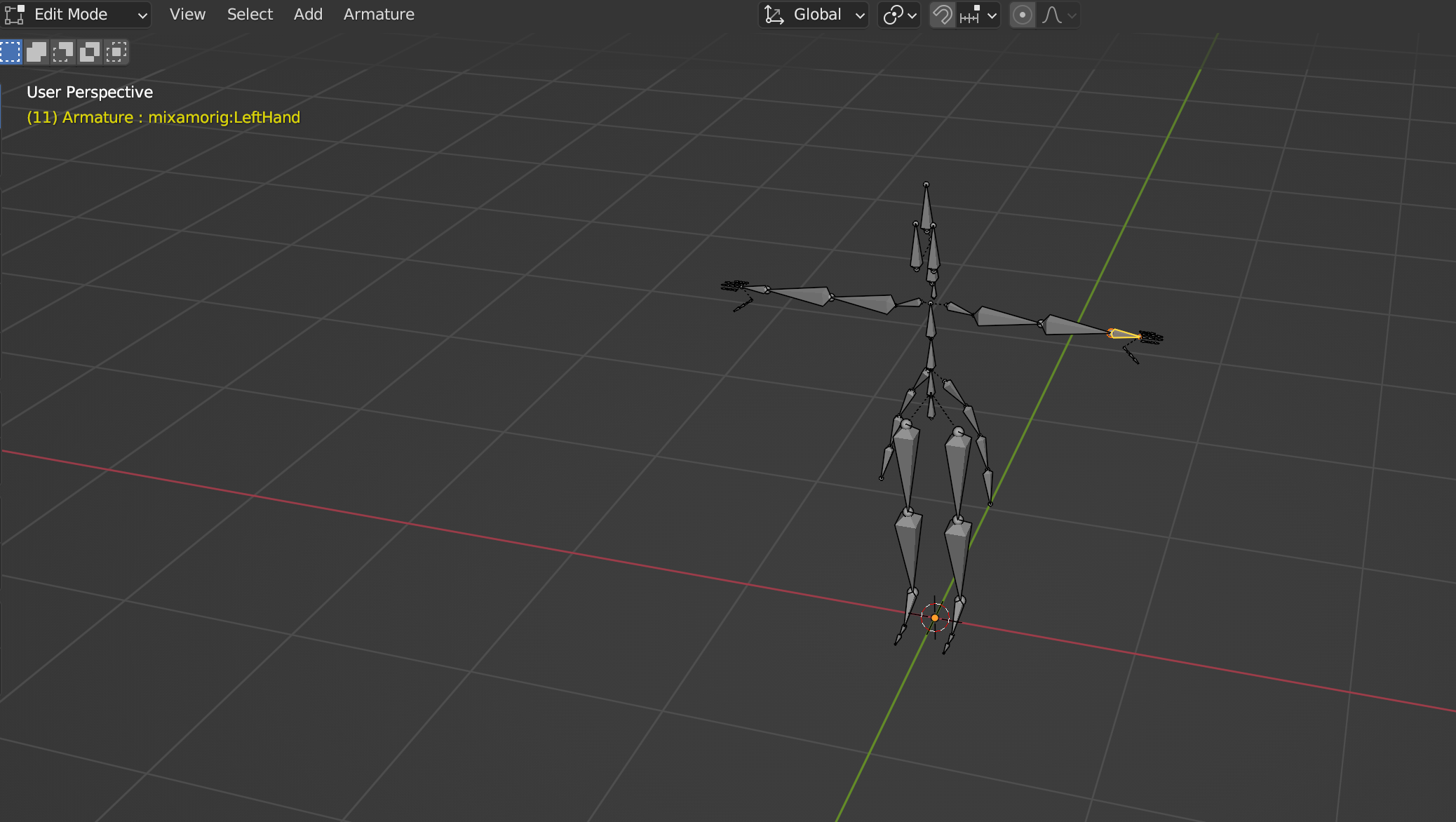Click the "mixamorig:LeftHand" active bone label
Image resolution: width=1456 pixels, height=822 pixels.
[x=224, y=117]
